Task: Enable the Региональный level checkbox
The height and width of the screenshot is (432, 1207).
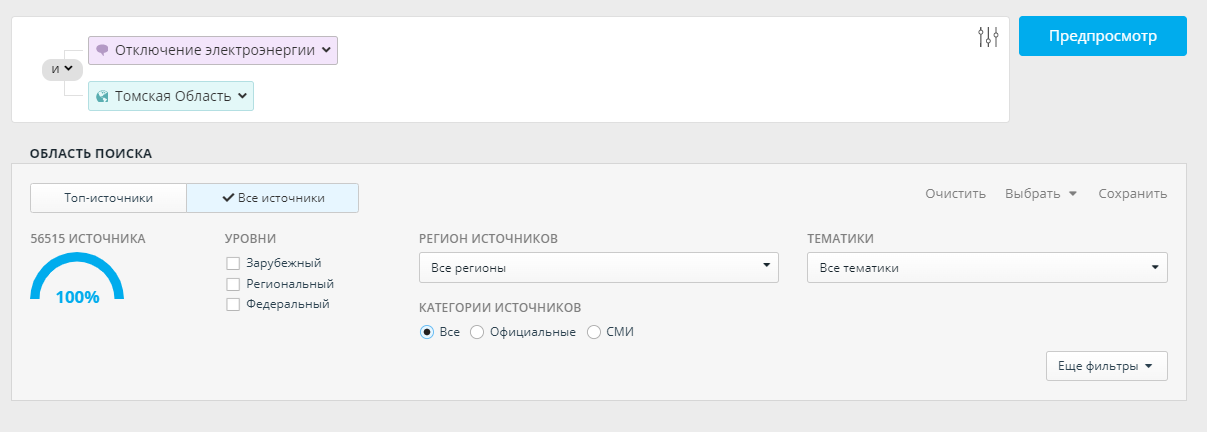Action: click(x=233, y=284)
